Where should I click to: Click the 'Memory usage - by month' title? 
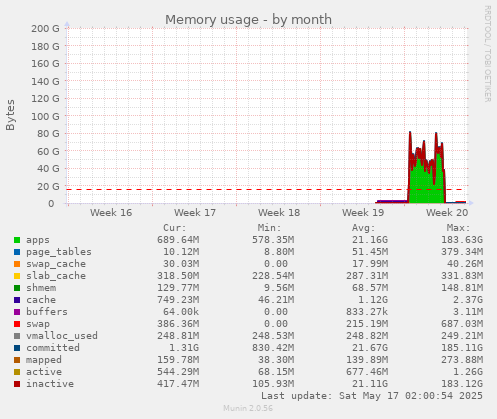pos(248,20)
